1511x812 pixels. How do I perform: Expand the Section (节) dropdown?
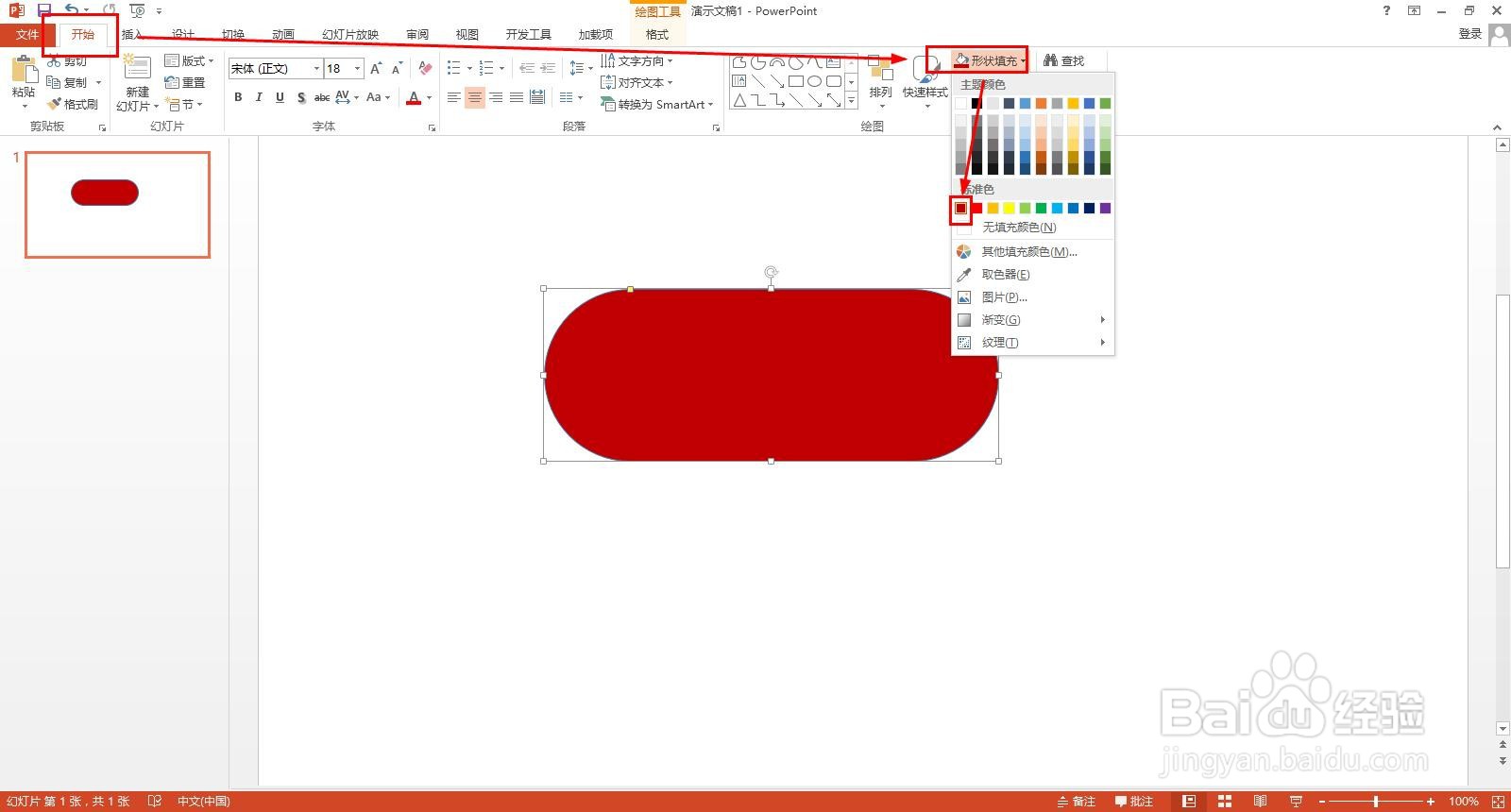pos(183,104)
